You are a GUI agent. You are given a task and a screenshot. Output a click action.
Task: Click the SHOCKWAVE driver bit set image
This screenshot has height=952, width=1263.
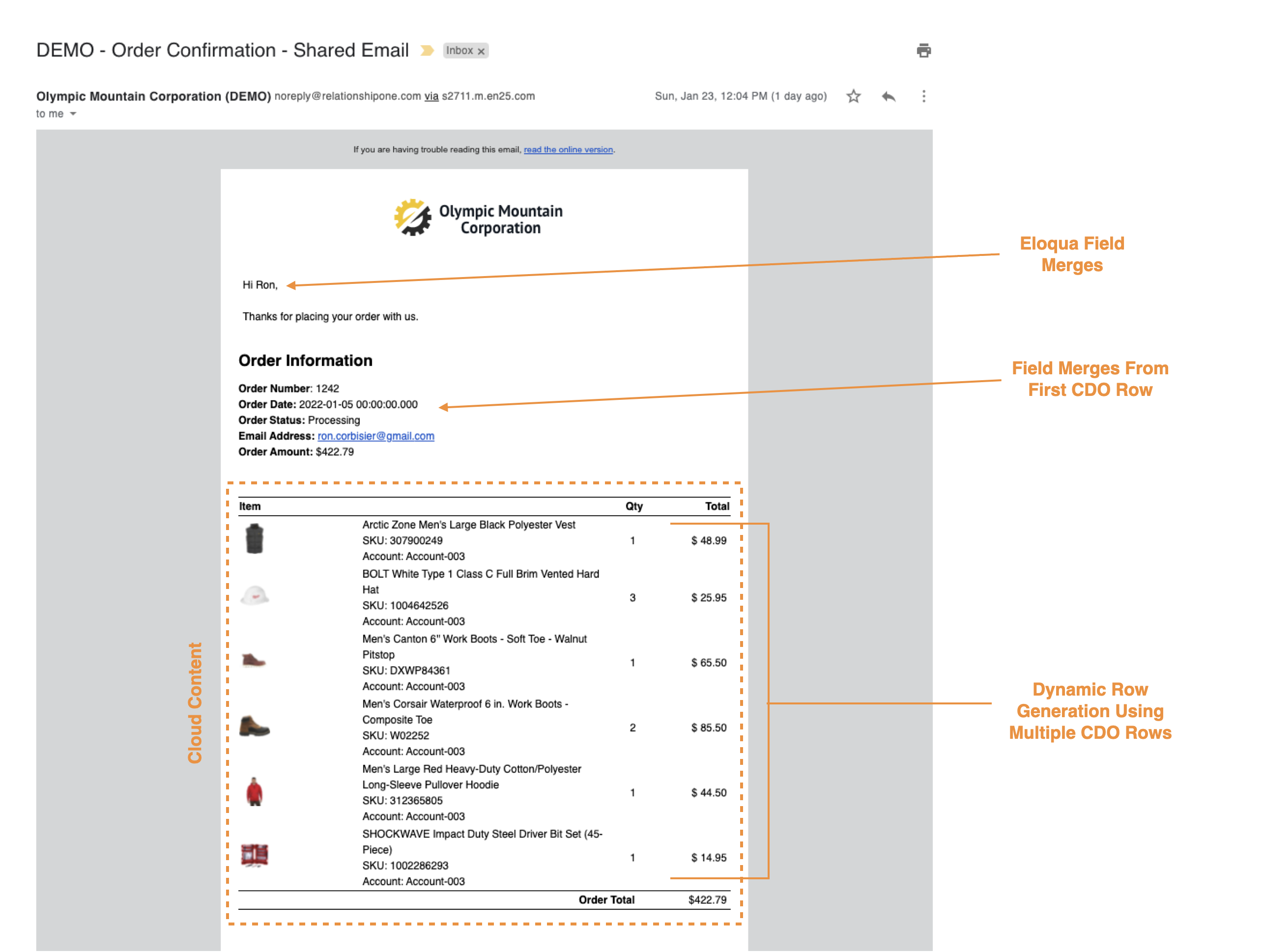tap(254, 856)
